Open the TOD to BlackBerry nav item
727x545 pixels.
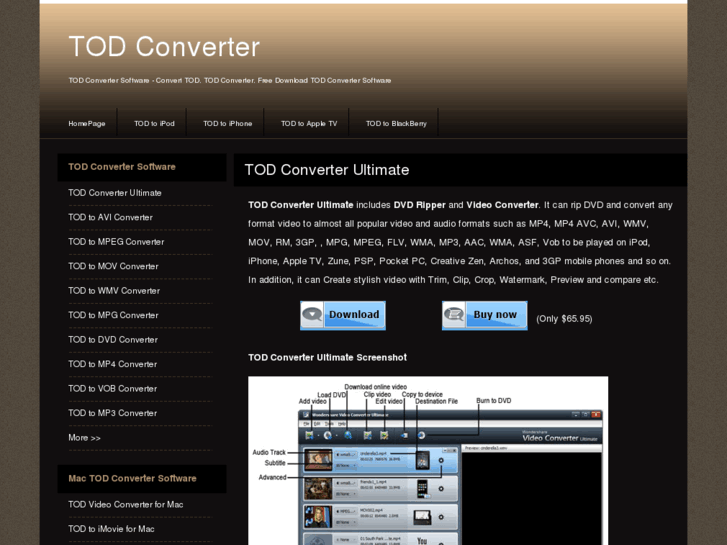[x=396, y=123]
